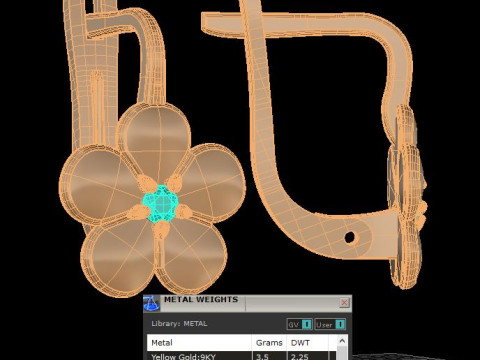The width and height of the screenshot is (480, 360).
Task: Close the Metal Weights panel
Action: pyautogui.click(x=344, y=303)
